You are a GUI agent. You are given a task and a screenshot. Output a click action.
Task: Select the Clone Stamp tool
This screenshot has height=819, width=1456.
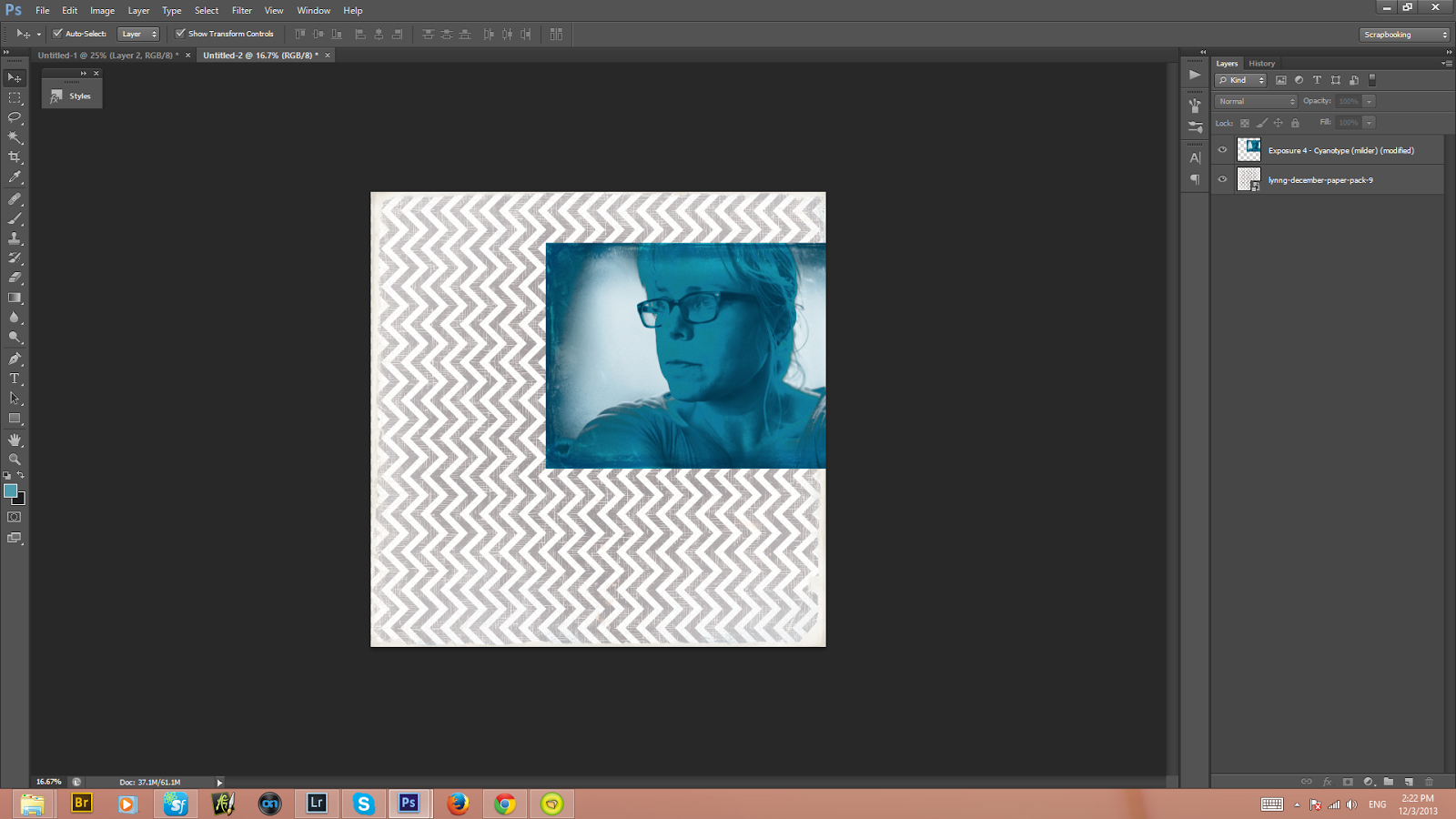click(15, 238)
